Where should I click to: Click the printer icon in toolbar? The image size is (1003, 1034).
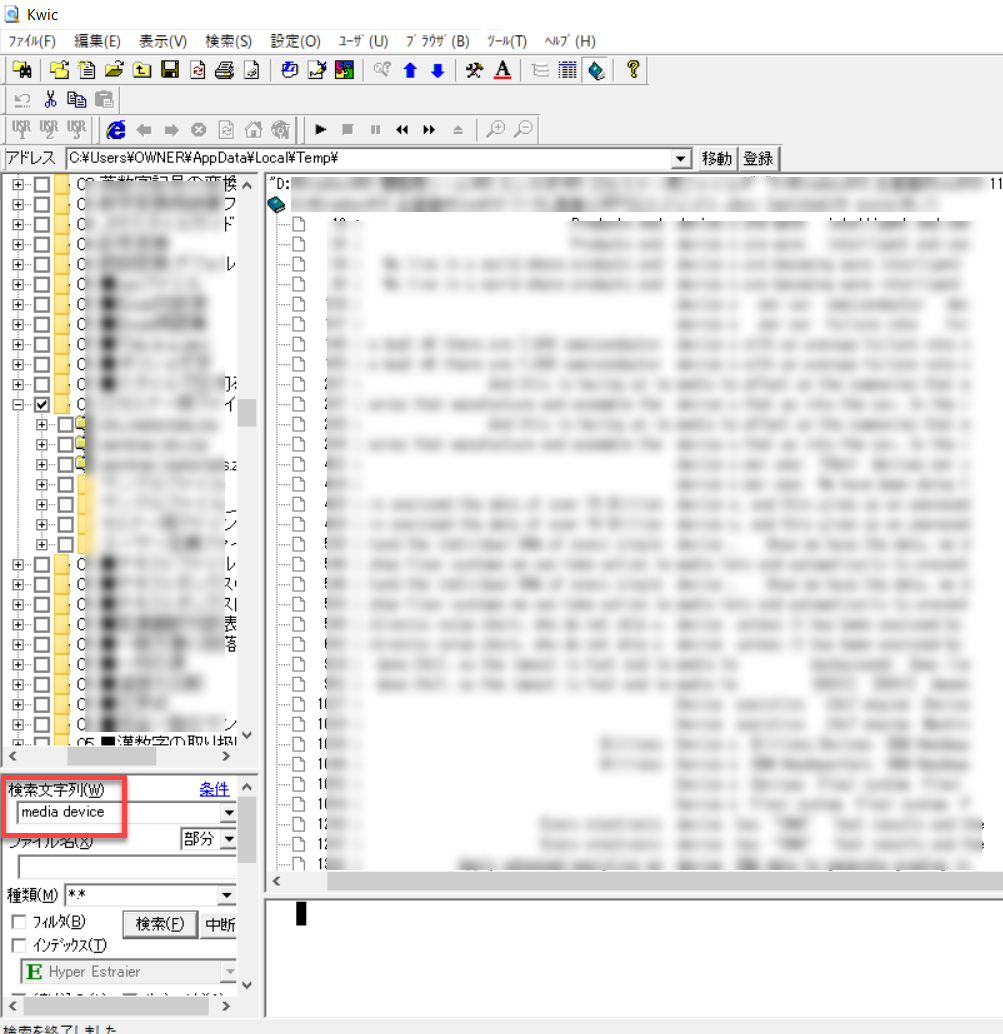[x=225, y=70]
